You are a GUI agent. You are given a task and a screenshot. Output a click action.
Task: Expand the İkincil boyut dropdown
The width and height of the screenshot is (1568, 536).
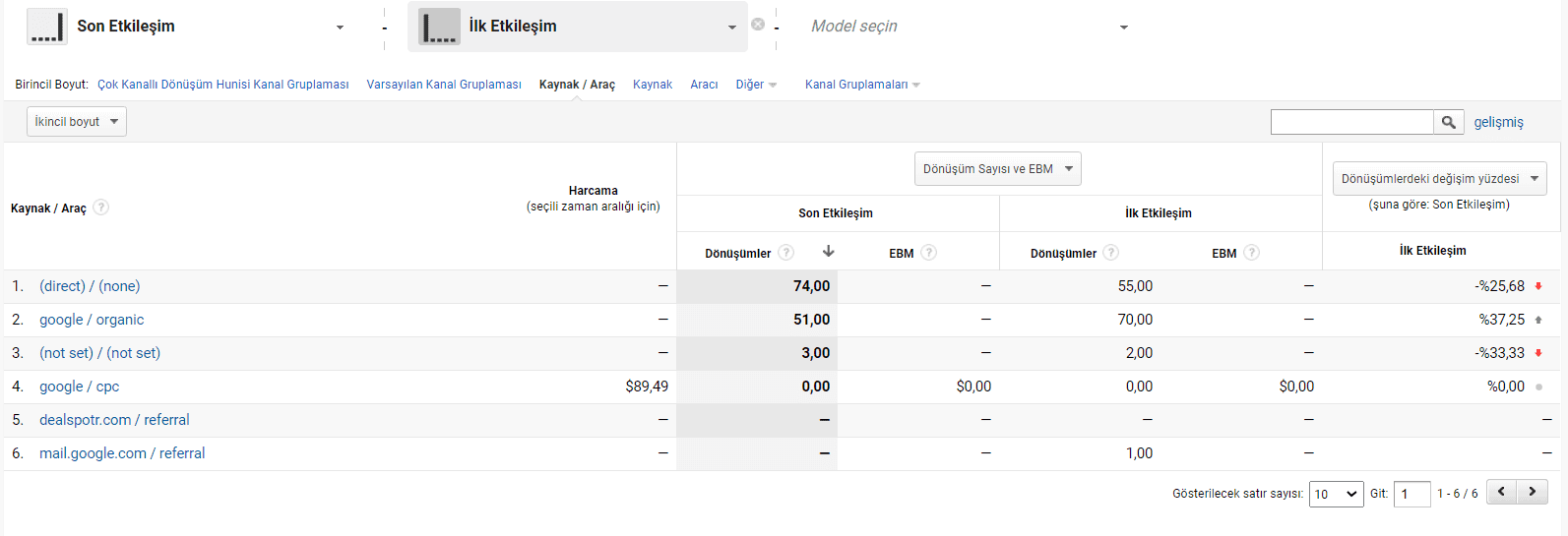coord(77,122)
